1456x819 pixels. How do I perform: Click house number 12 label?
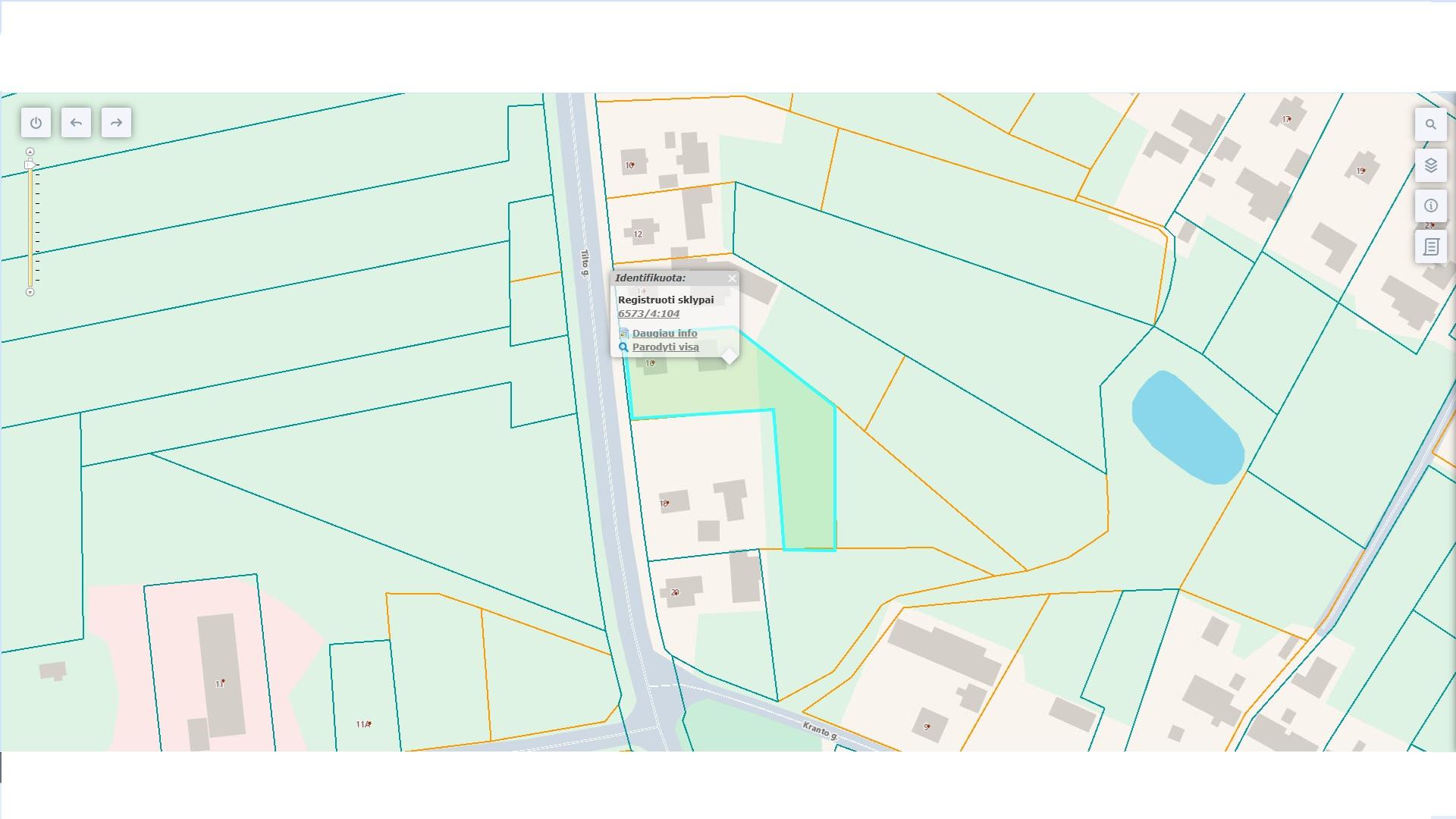coord(638,234)
